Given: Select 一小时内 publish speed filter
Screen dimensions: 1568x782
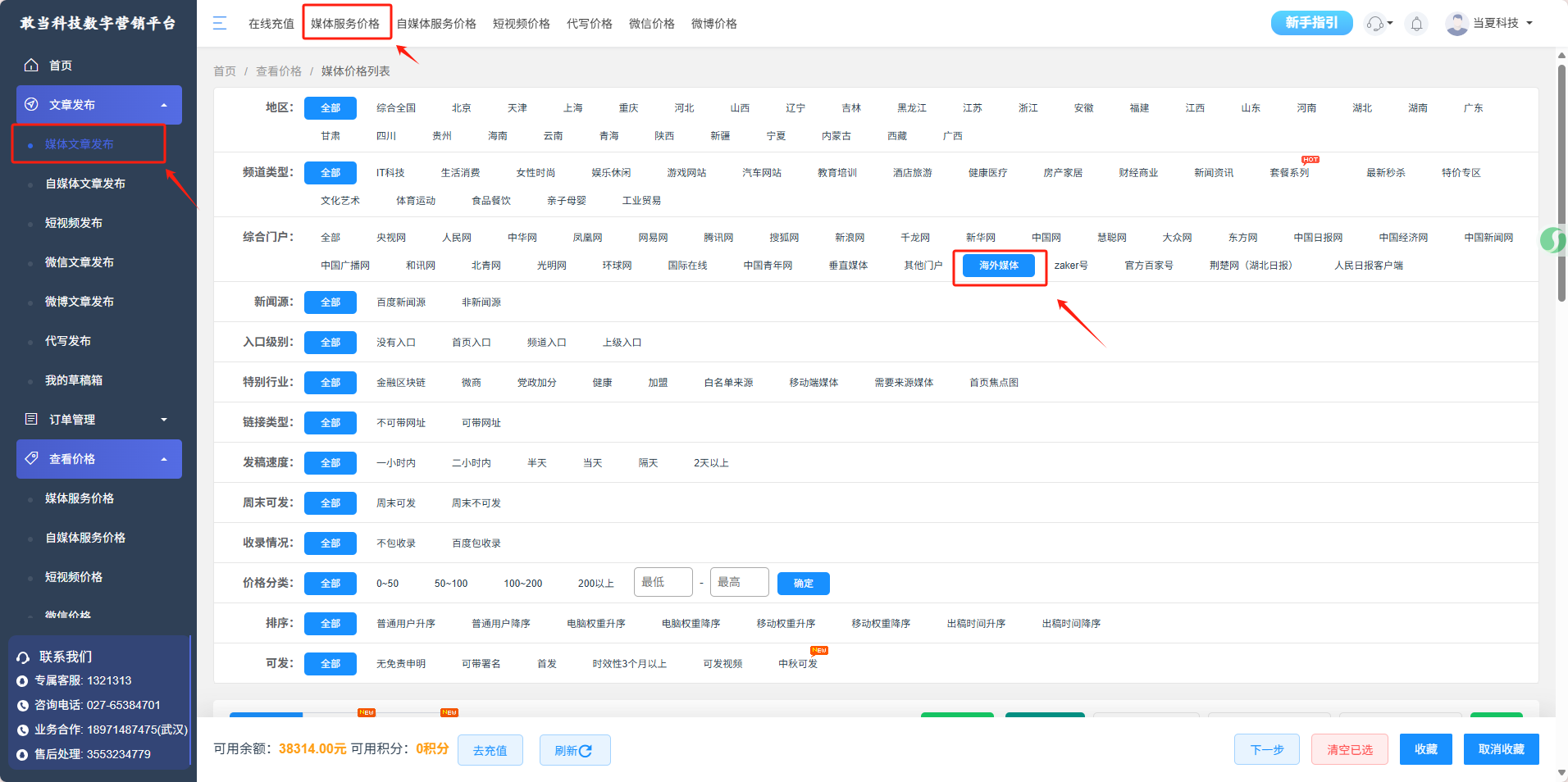Looking at the screenshot, I should (396, 463).
